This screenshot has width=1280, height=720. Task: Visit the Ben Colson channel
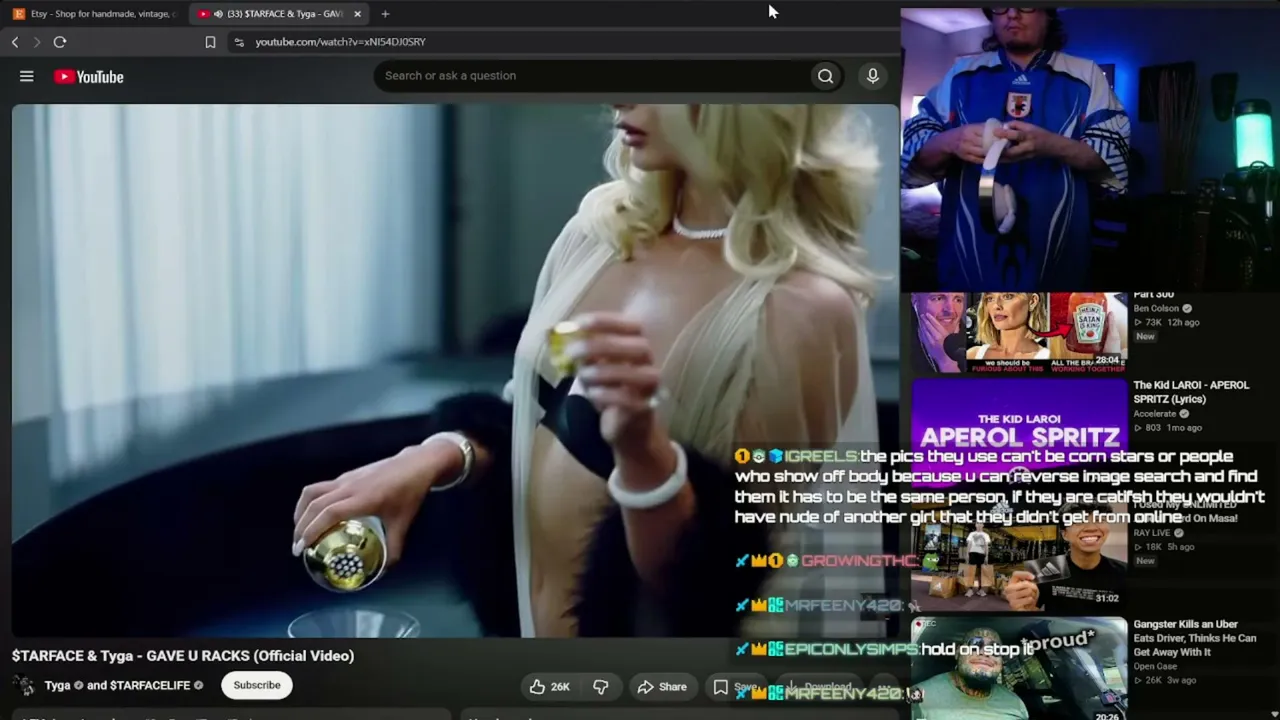tap(1156, 308)
